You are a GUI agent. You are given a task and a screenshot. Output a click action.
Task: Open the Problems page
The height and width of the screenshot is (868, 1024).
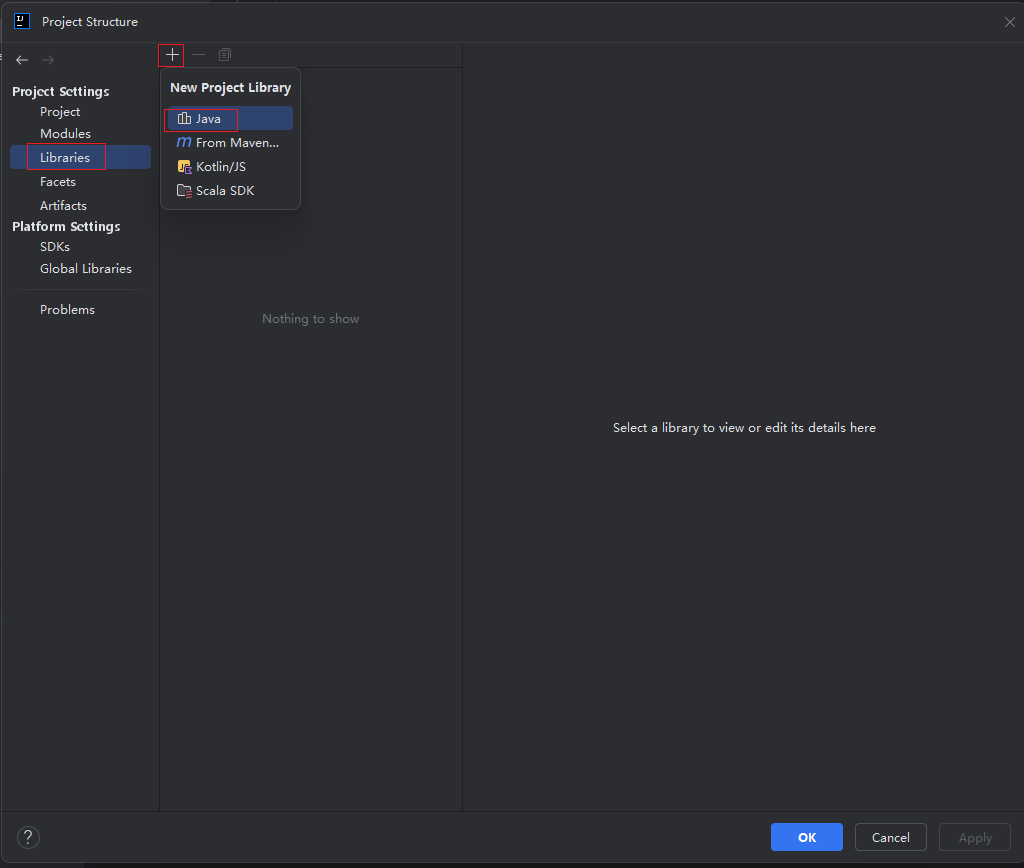click(x=67, y=310)
